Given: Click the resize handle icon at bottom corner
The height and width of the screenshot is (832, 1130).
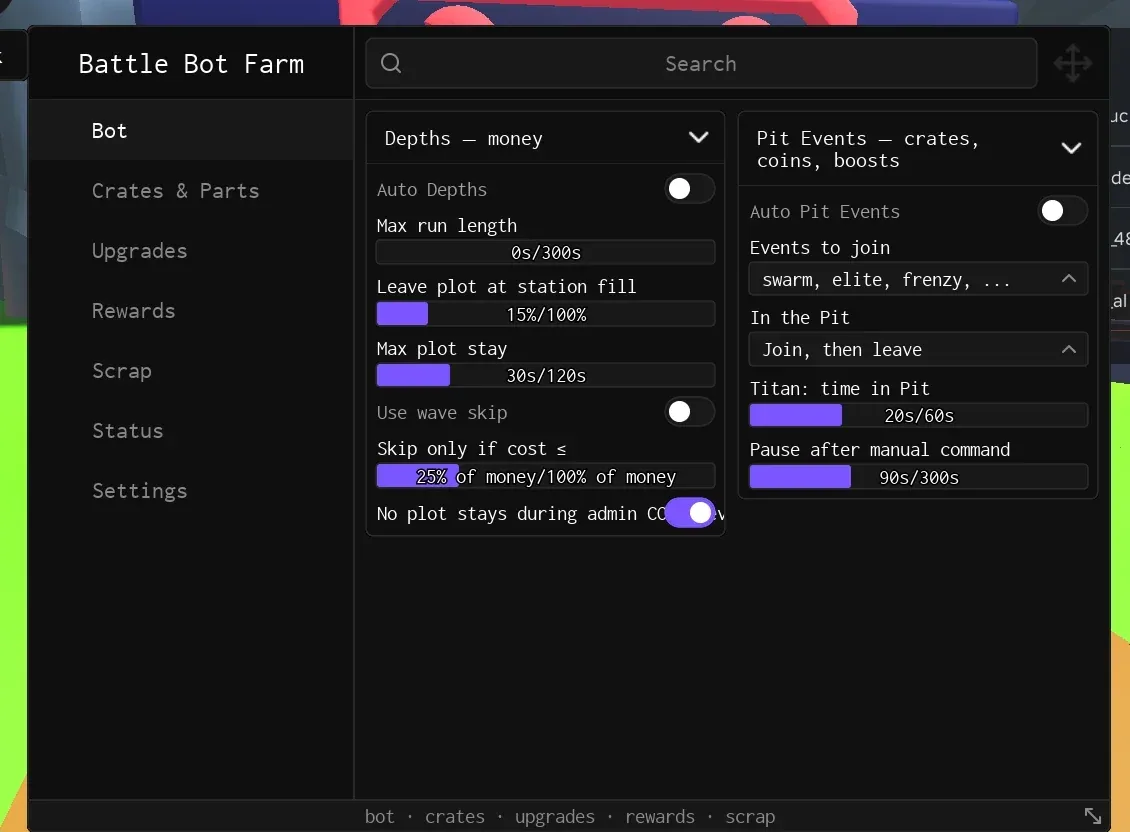Looking at the screenshot, I should click(1093, 815).
